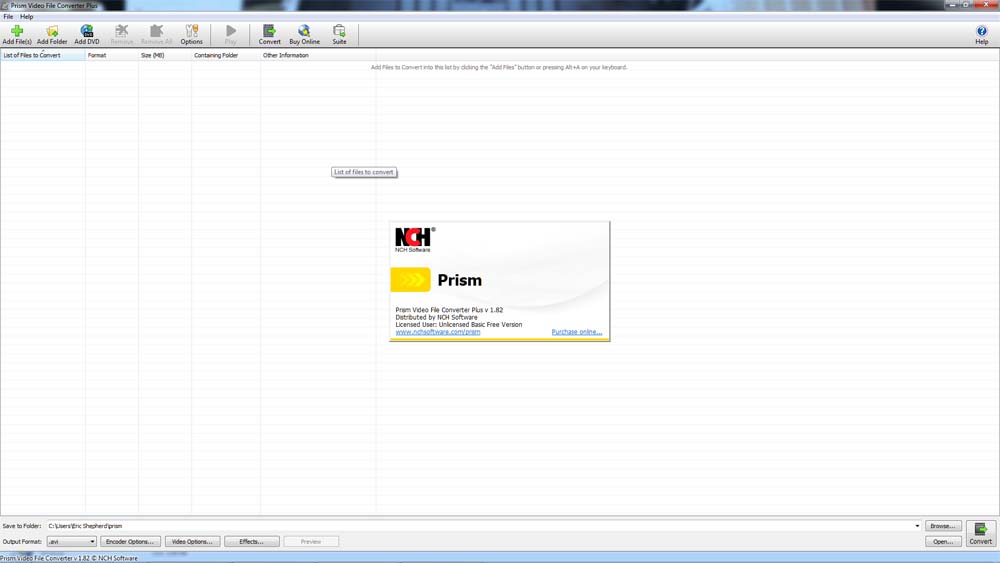Open the Options toolbar icon
The image size is (1000, 563).
(191, 34)
